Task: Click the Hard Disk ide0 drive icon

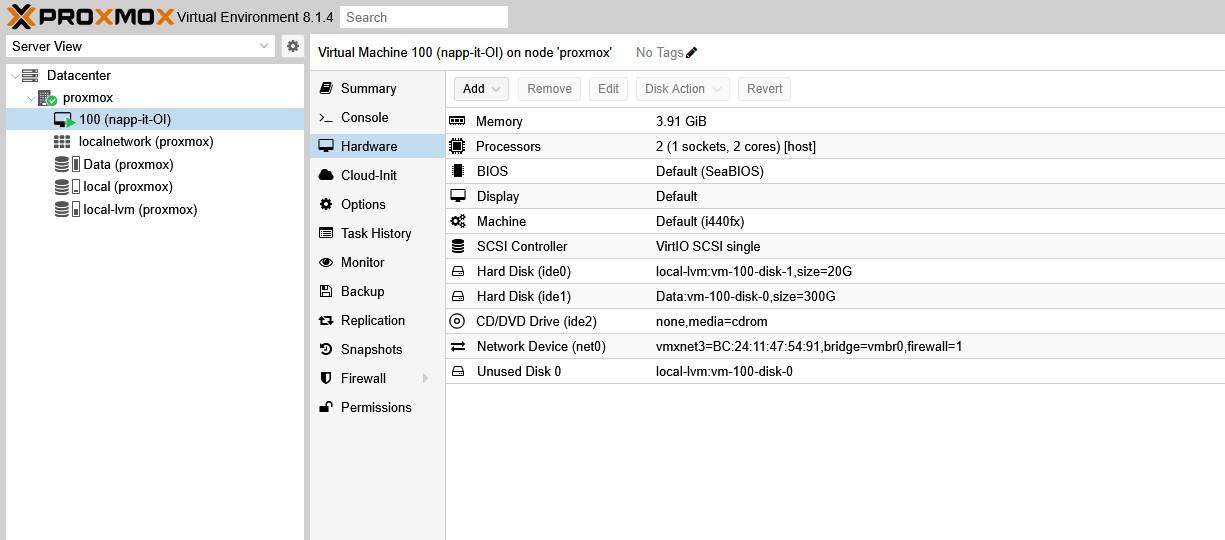Action: point(458,271)
